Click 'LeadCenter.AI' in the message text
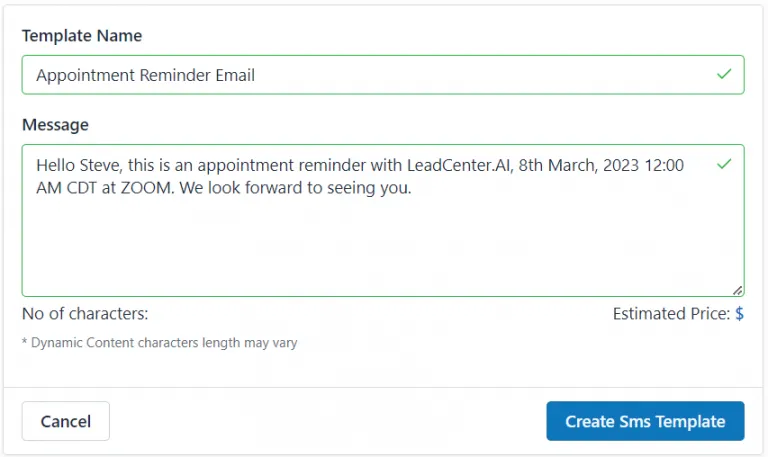This screenshot has height=457, width=768. pyautogui.click(x=459, y=166)
